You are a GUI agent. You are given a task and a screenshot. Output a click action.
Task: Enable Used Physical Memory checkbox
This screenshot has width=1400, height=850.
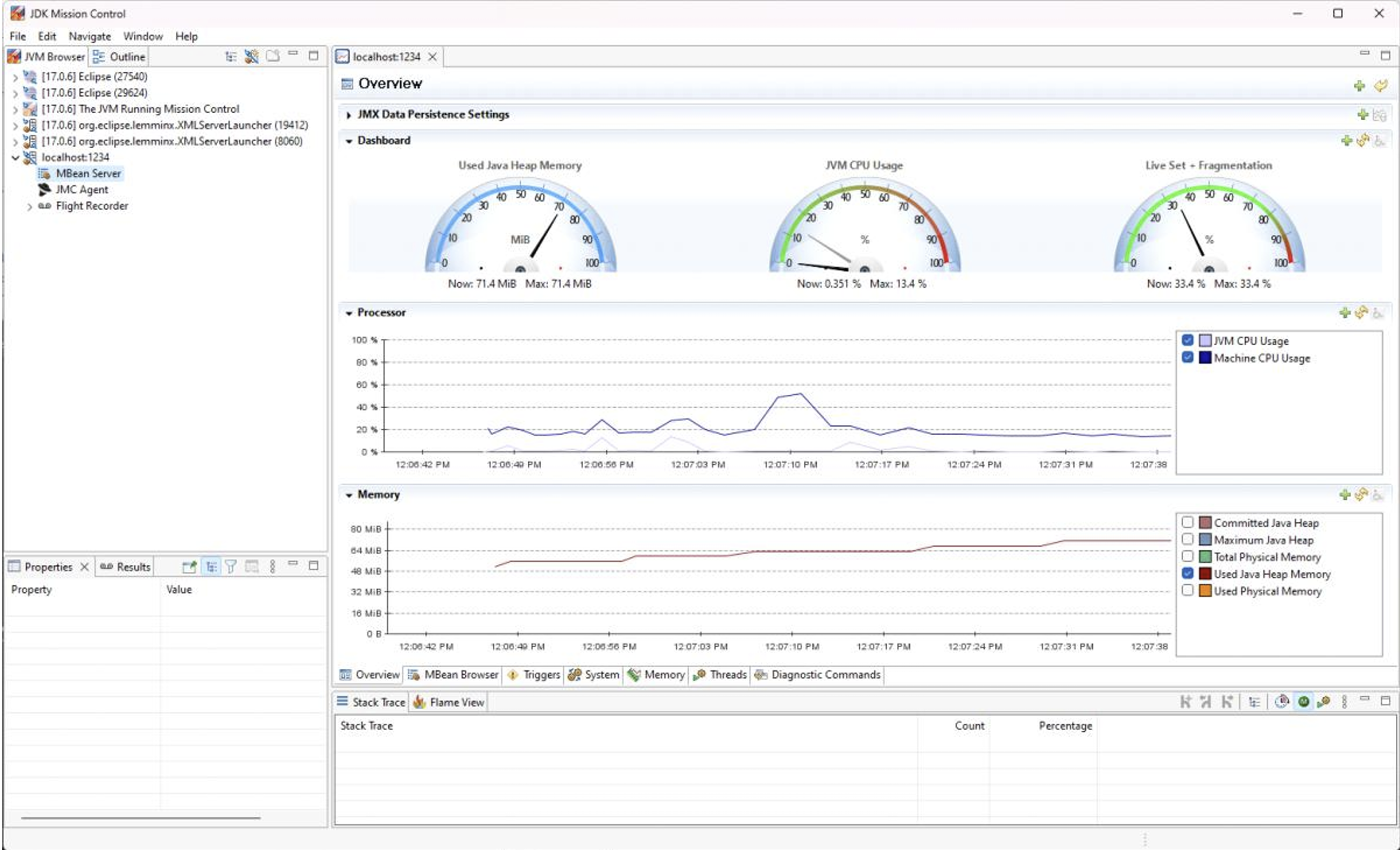coord(1187,590)
